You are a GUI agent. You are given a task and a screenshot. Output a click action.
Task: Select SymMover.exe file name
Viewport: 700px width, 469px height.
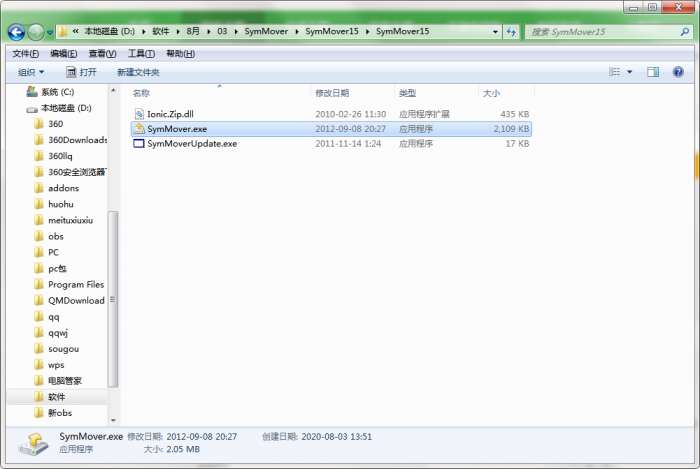point(177,129)
